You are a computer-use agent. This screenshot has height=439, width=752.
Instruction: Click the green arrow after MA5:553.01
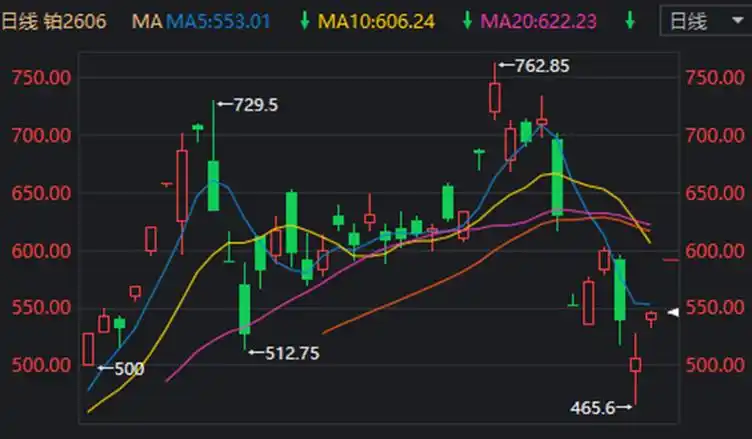click(303, 21)
